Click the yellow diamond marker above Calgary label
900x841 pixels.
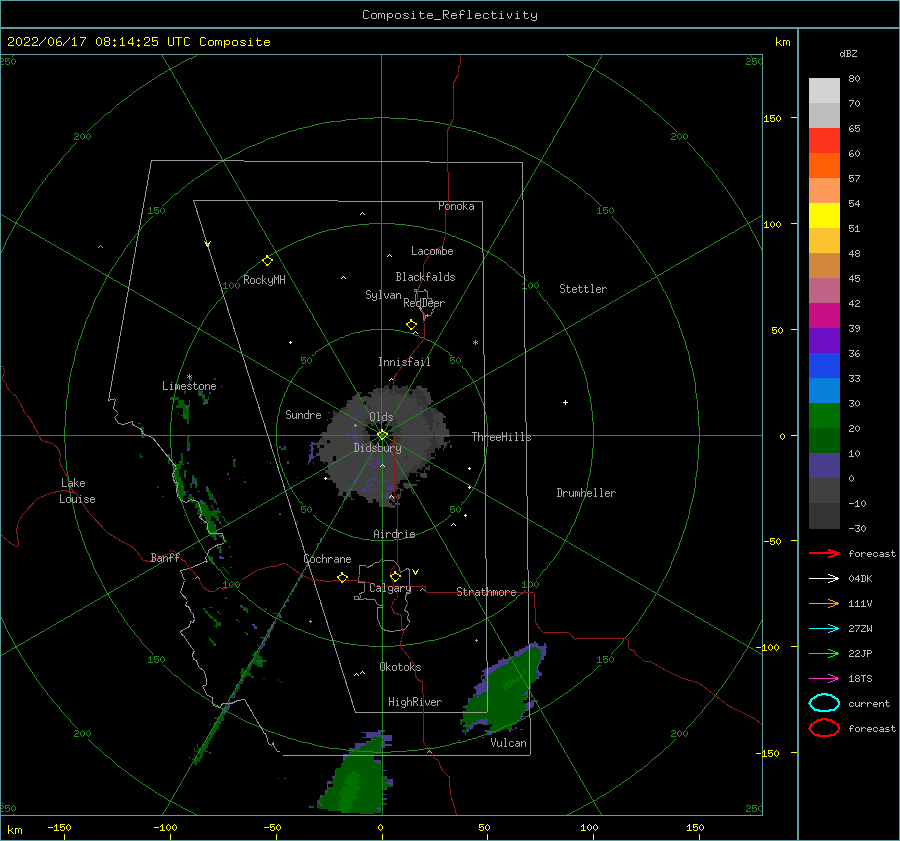coord(395,576)
